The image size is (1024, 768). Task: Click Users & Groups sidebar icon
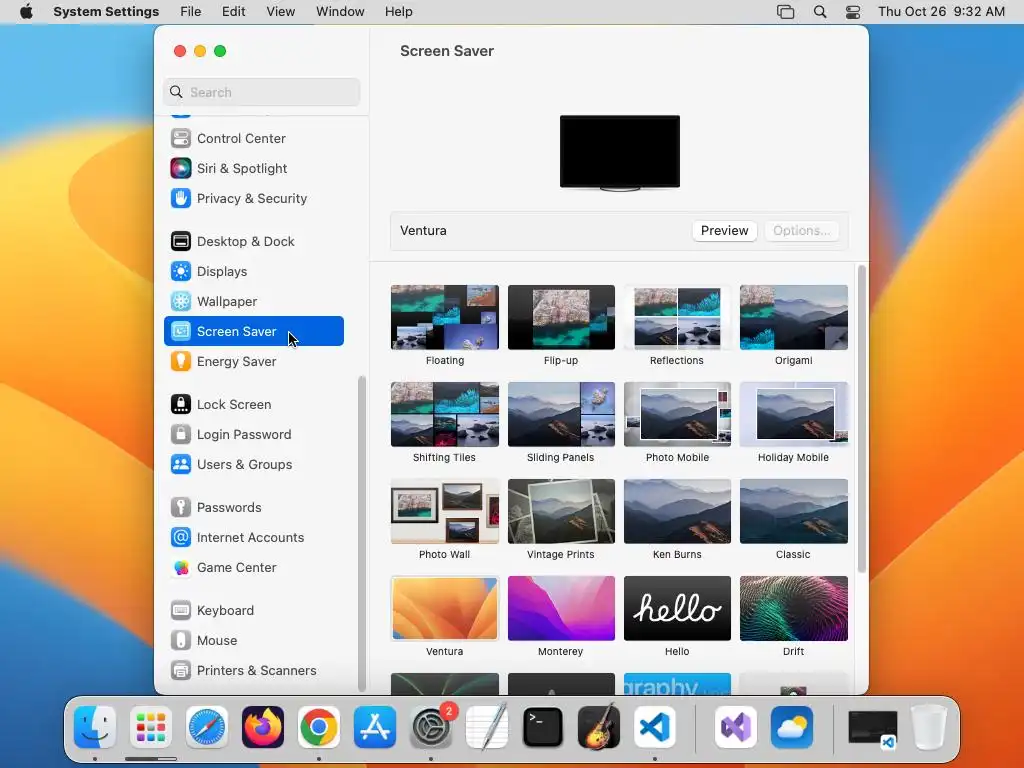tap(181, 465)
